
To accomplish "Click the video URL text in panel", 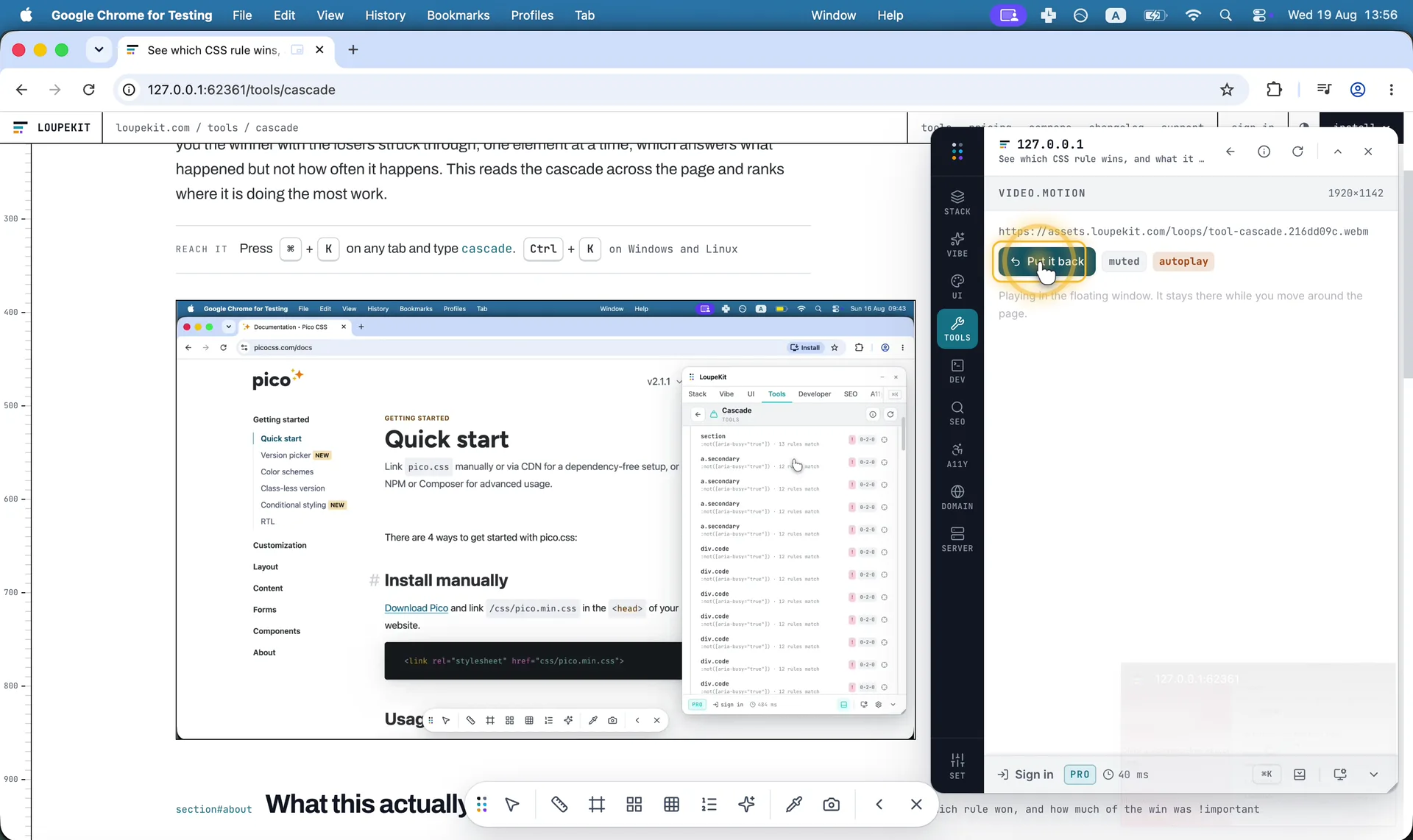I will [x=1183, y=231].
